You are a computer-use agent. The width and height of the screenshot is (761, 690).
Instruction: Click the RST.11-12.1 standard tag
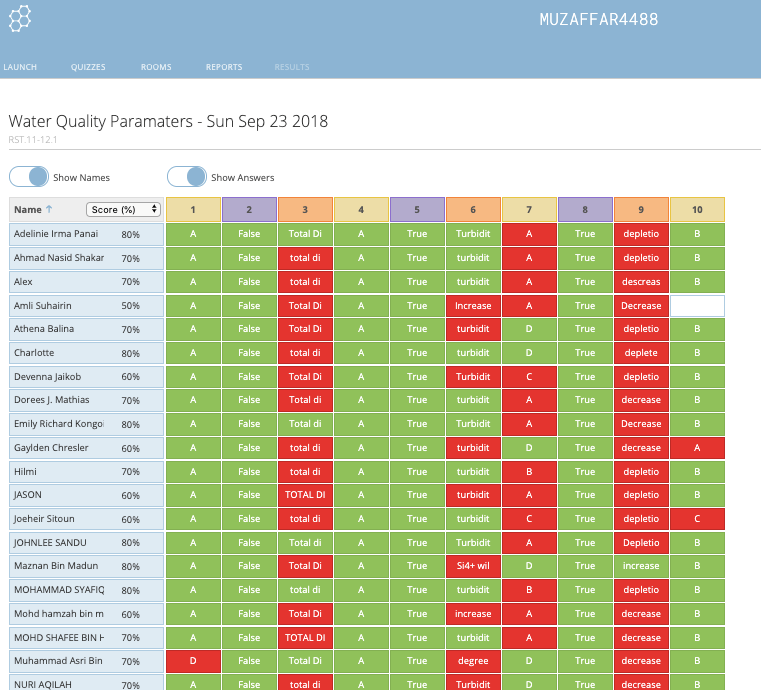30,141
